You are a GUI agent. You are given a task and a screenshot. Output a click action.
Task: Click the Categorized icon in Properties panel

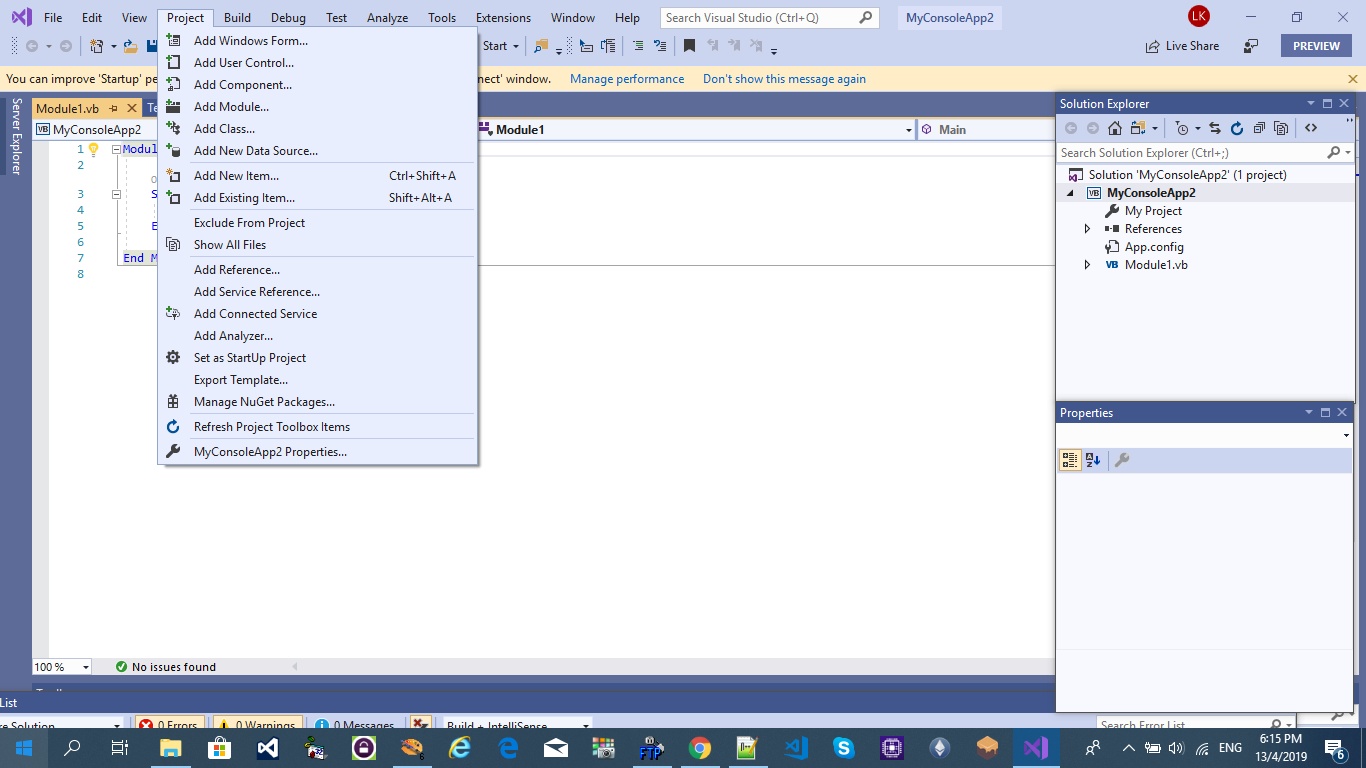click(1070, 460)
